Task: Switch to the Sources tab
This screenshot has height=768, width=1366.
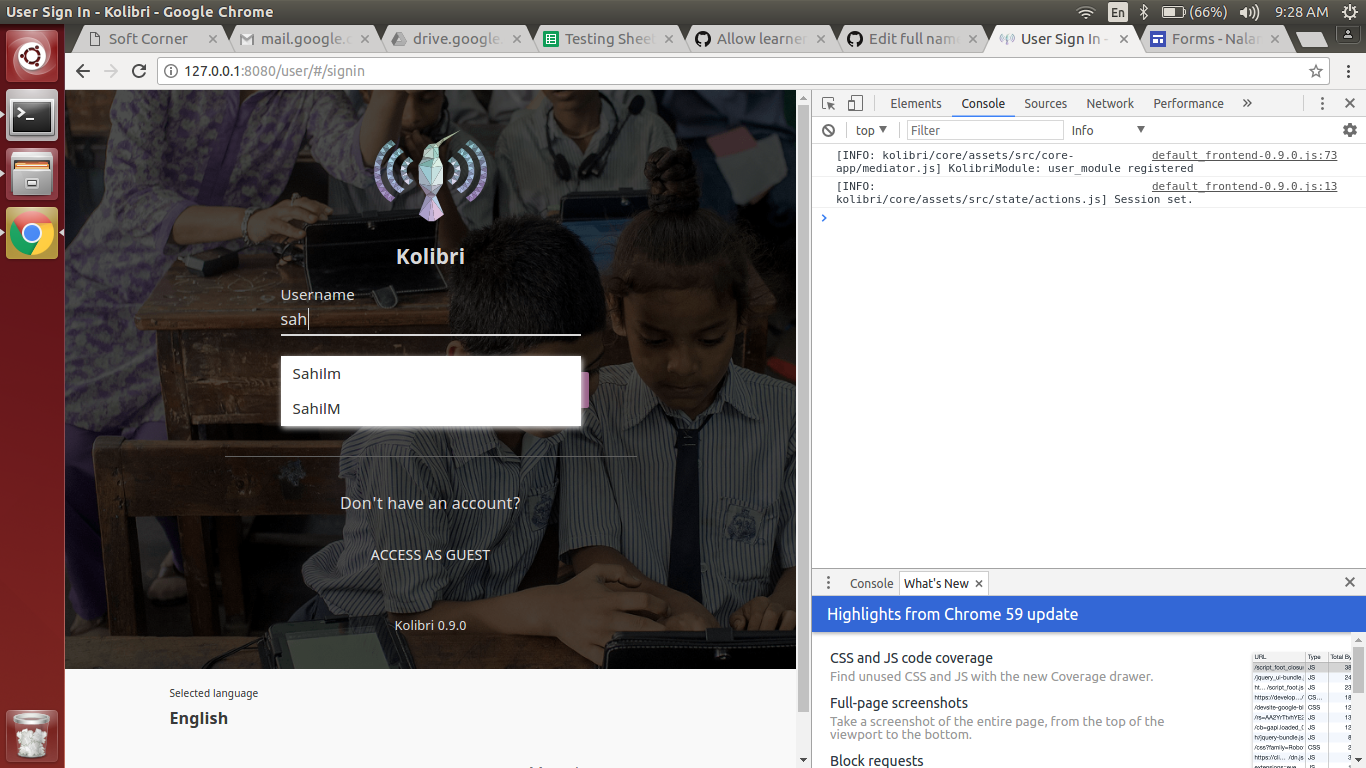Action: point(1046,103)
